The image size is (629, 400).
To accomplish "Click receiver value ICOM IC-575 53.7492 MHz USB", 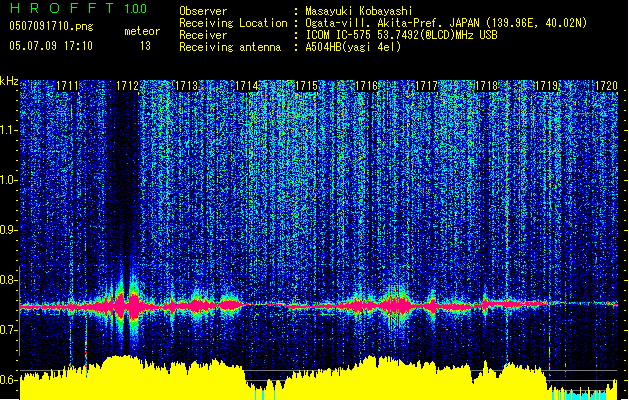I will [402, 35].
